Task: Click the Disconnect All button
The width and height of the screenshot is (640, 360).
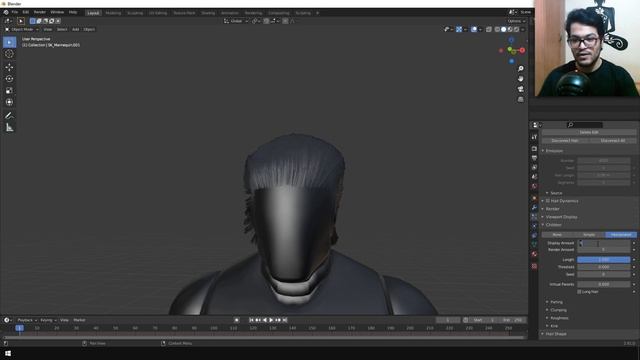Action: (x=613, y=140)
